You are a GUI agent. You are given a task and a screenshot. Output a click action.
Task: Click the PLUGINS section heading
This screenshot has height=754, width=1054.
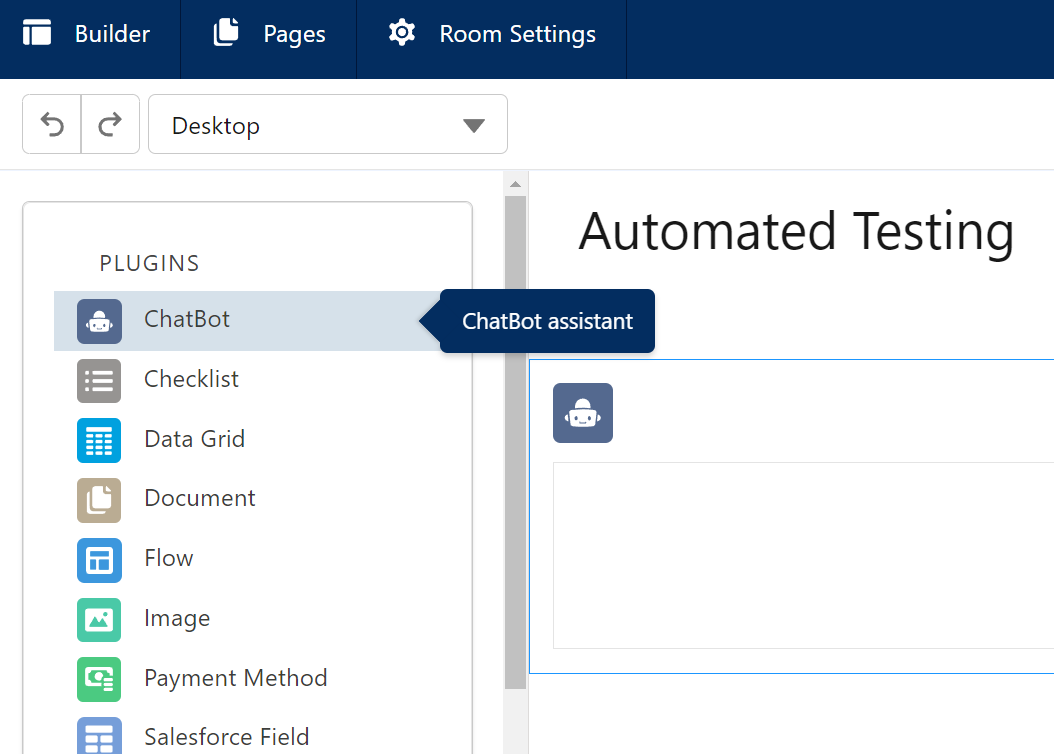149,263
